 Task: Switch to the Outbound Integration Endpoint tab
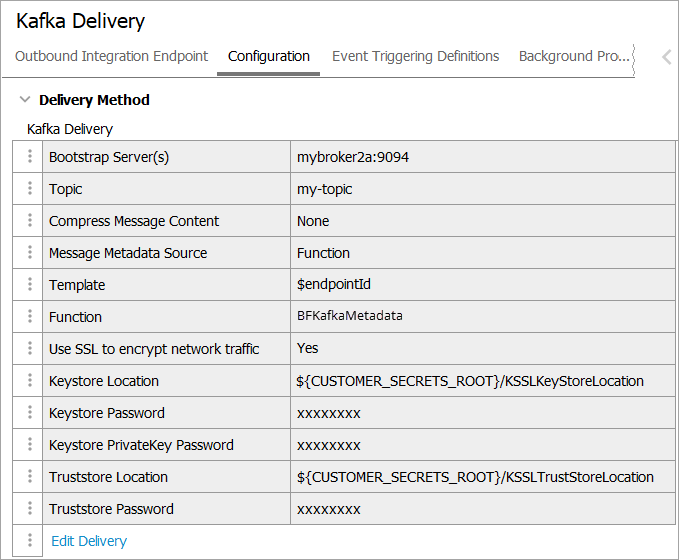coord(112,56)
